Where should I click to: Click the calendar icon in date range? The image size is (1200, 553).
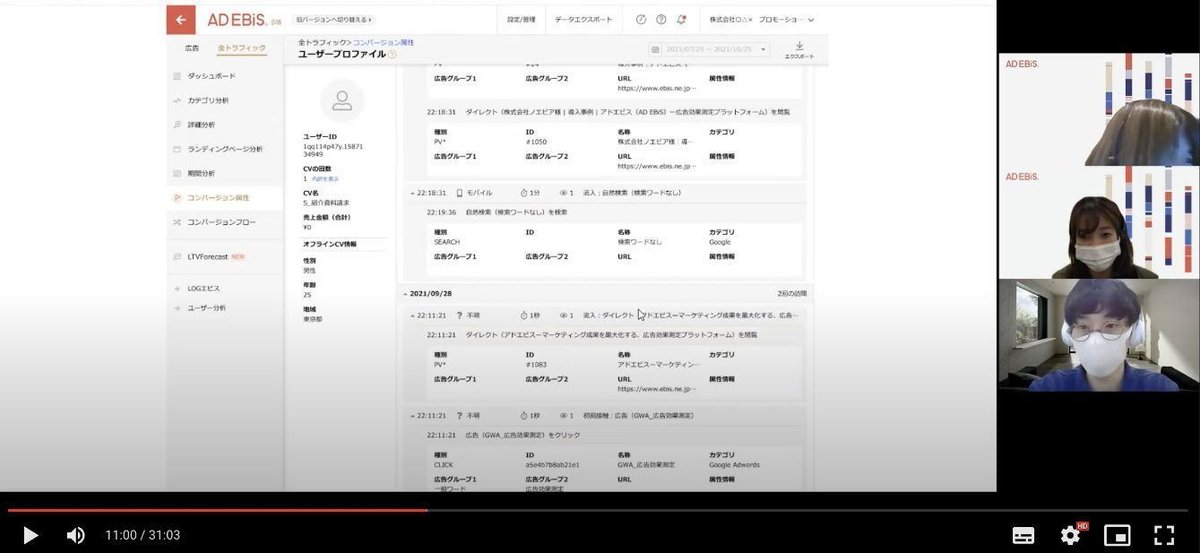coord(655,49)
